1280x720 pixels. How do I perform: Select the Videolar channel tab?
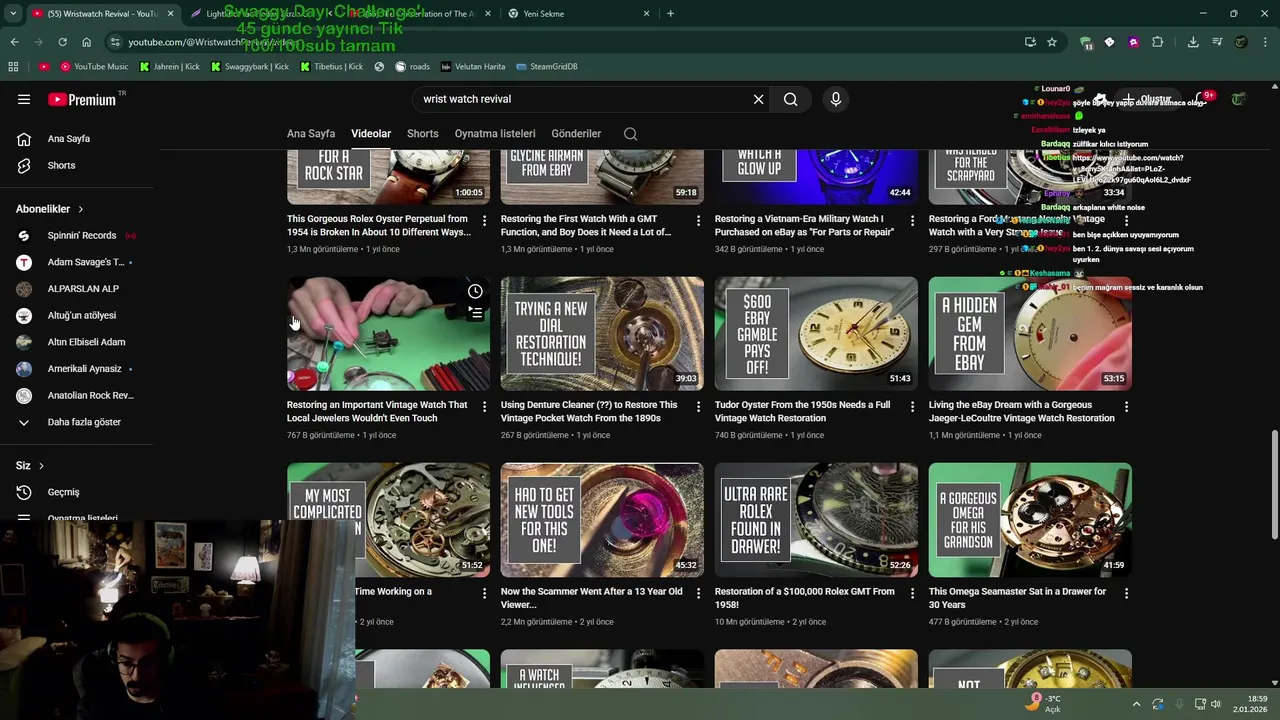371,134
